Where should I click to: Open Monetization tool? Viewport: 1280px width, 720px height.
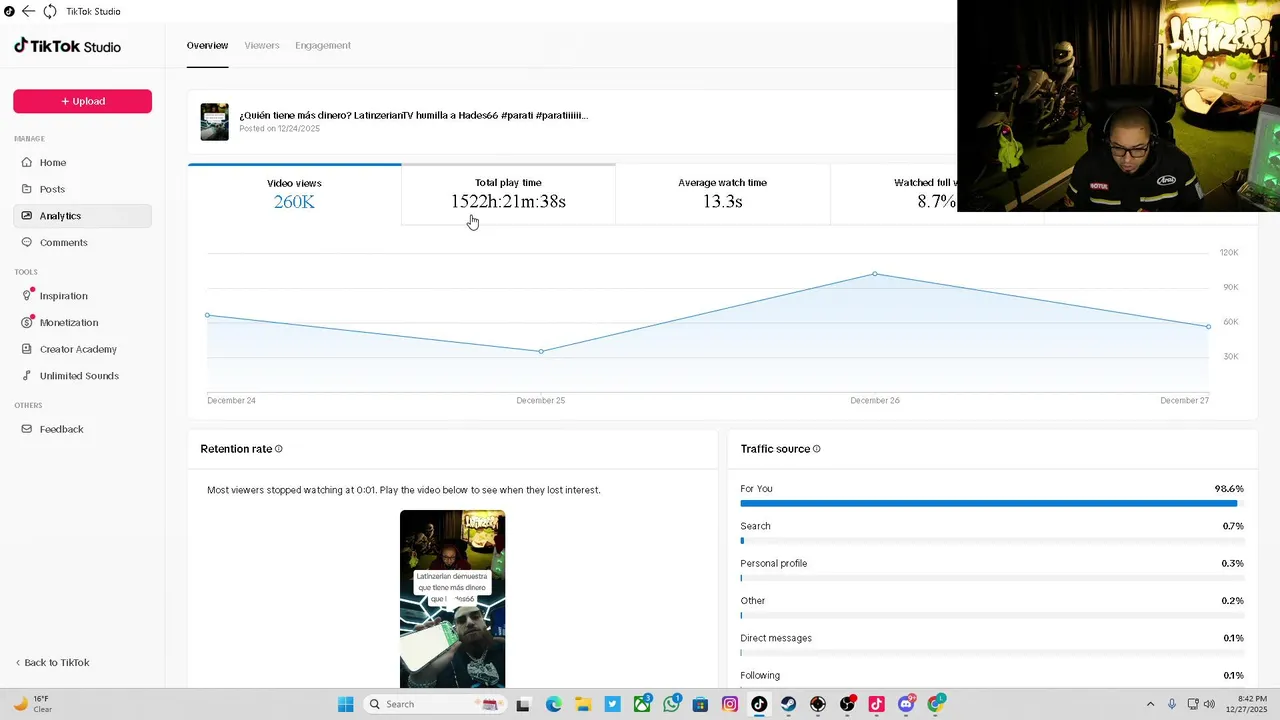[x=82, y=322]
